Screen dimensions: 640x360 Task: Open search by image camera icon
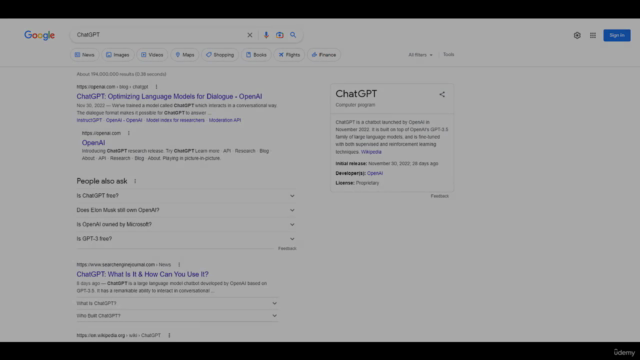[x=280, y=35]
